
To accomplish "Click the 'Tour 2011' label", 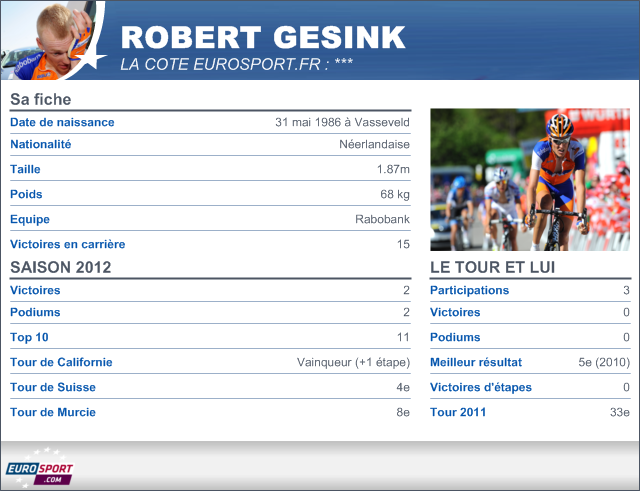I will coord(458,412).
